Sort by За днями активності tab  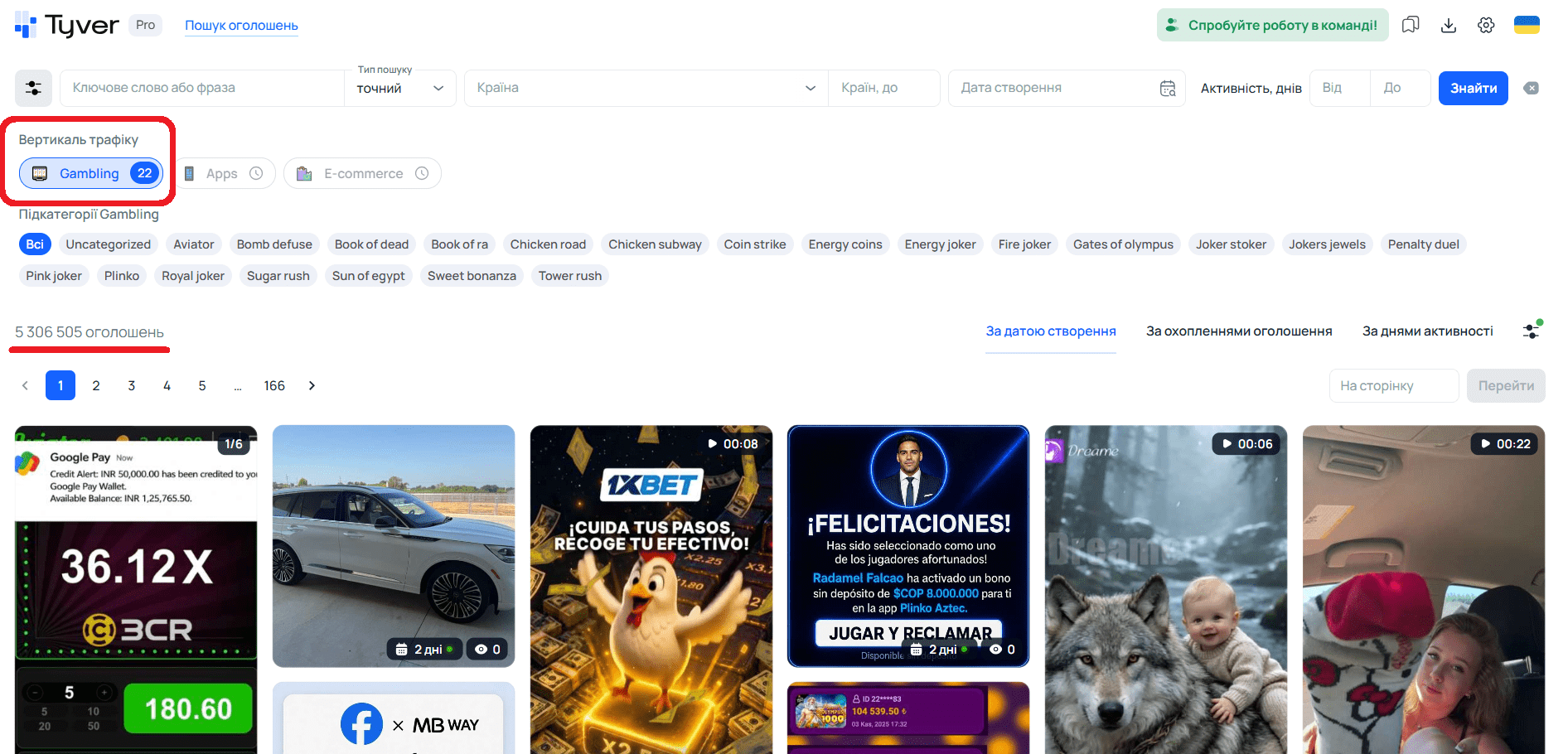(x=1428, y=331)
